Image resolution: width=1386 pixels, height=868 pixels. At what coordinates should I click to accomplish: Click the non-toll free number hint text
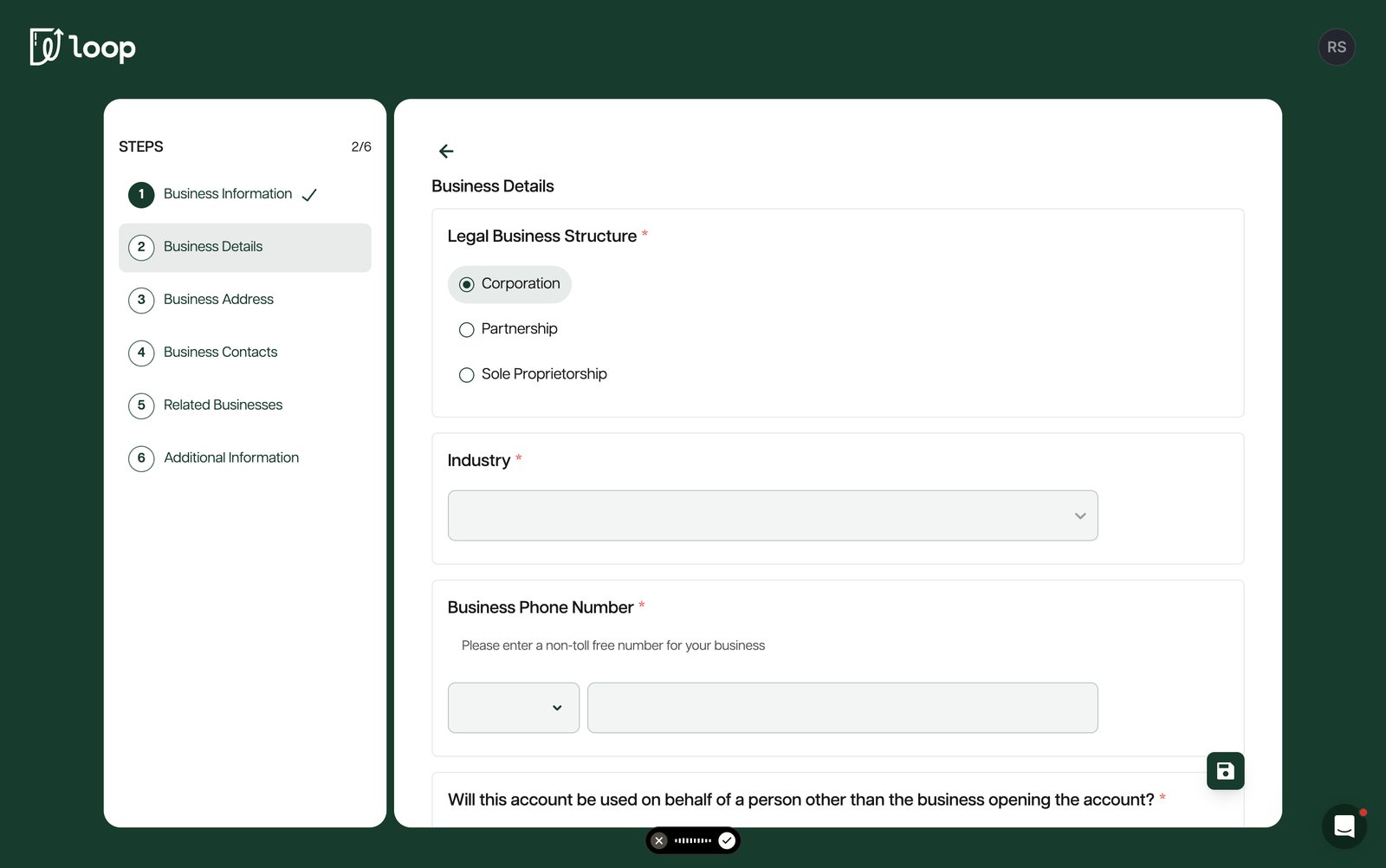pos(613,645)
